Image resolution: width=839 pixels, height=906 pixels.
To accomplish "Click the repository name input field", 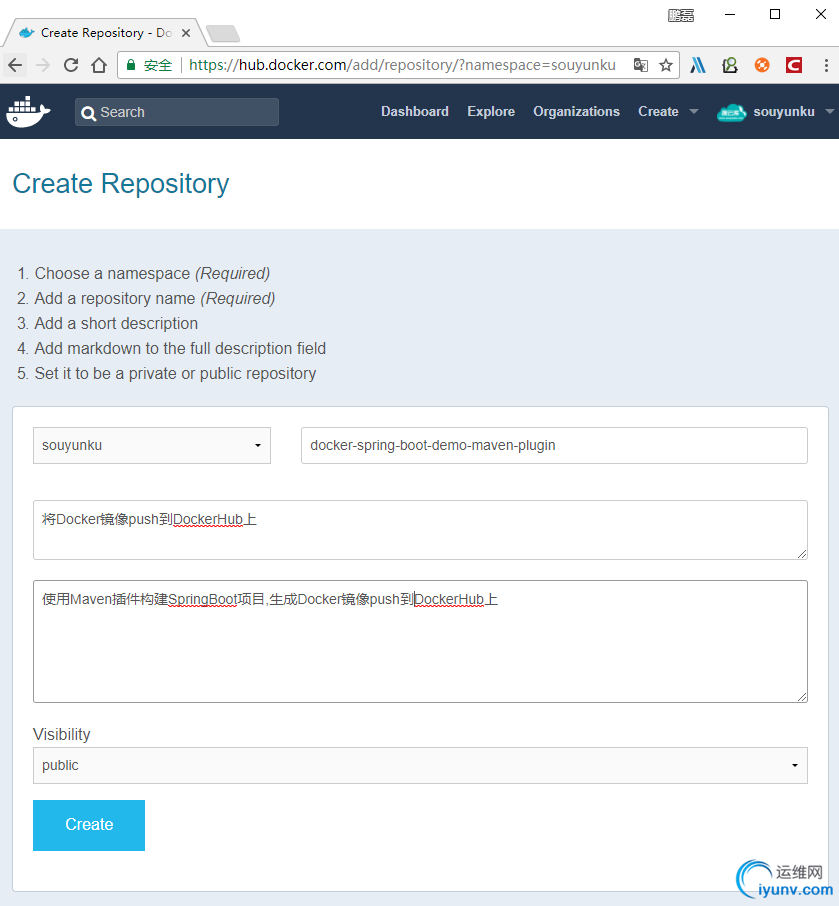I will coord(554,445).
